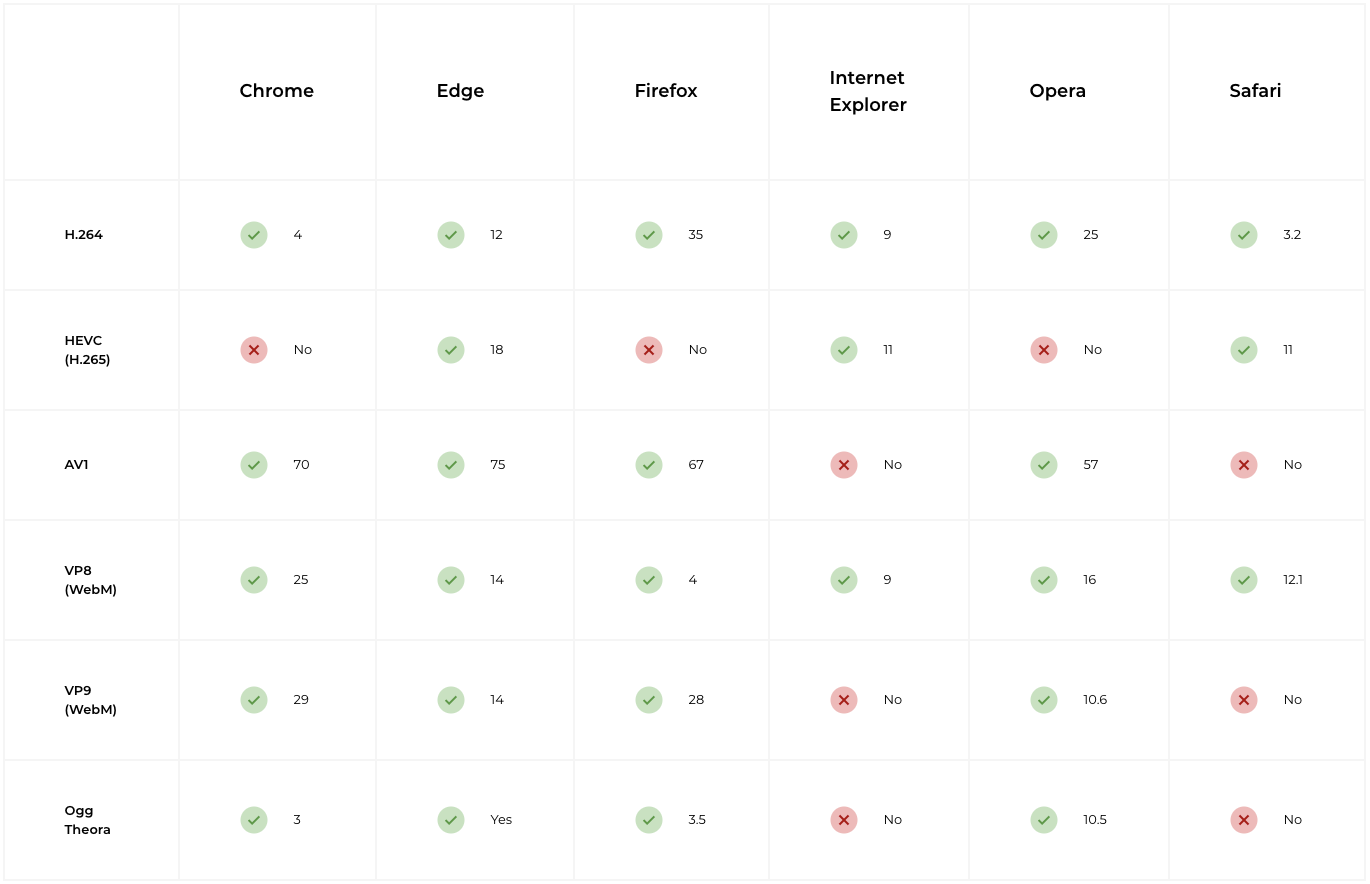
Task: Click the green check for AV1 Edge
Action: coord(451,465)
